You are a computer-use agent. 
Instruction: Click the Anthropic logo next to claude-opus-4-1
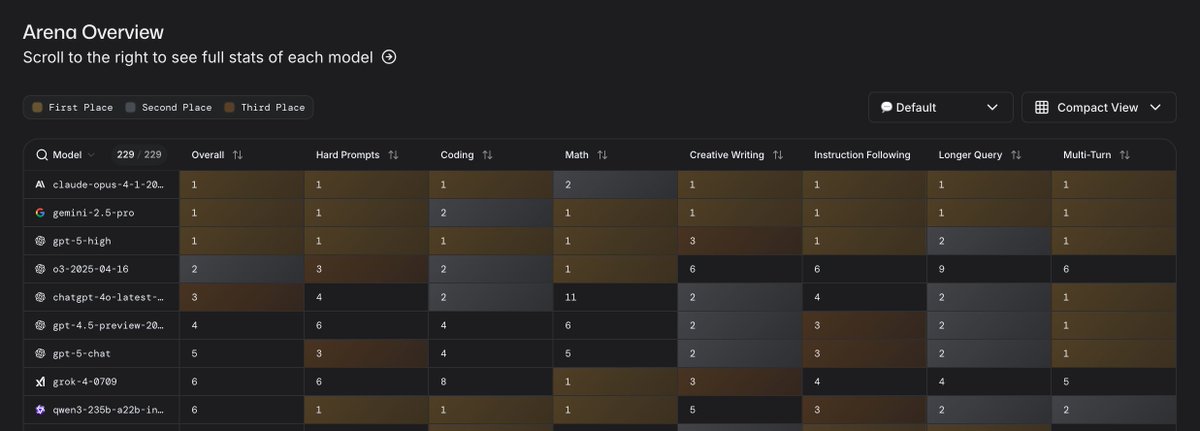pyautogui.click(x=40, y=185)
